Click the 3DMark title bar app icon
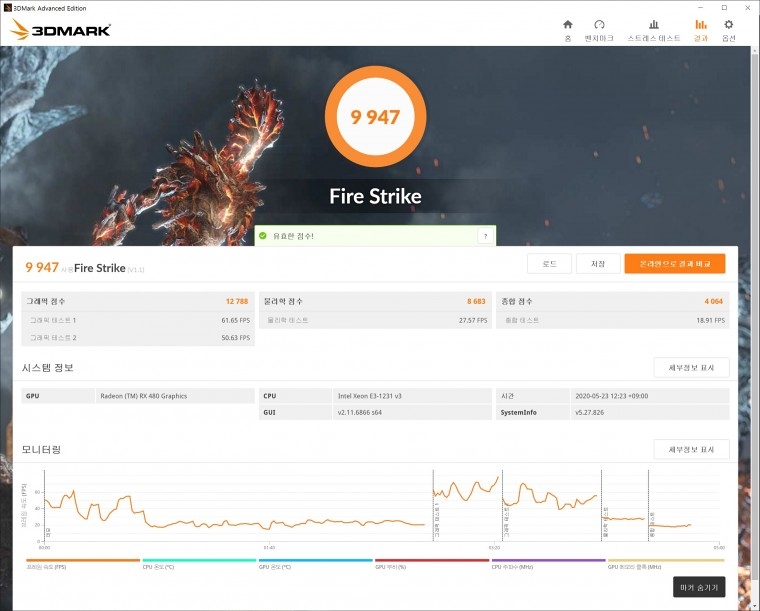The image size is (760, 611). (x=7, y=8)
